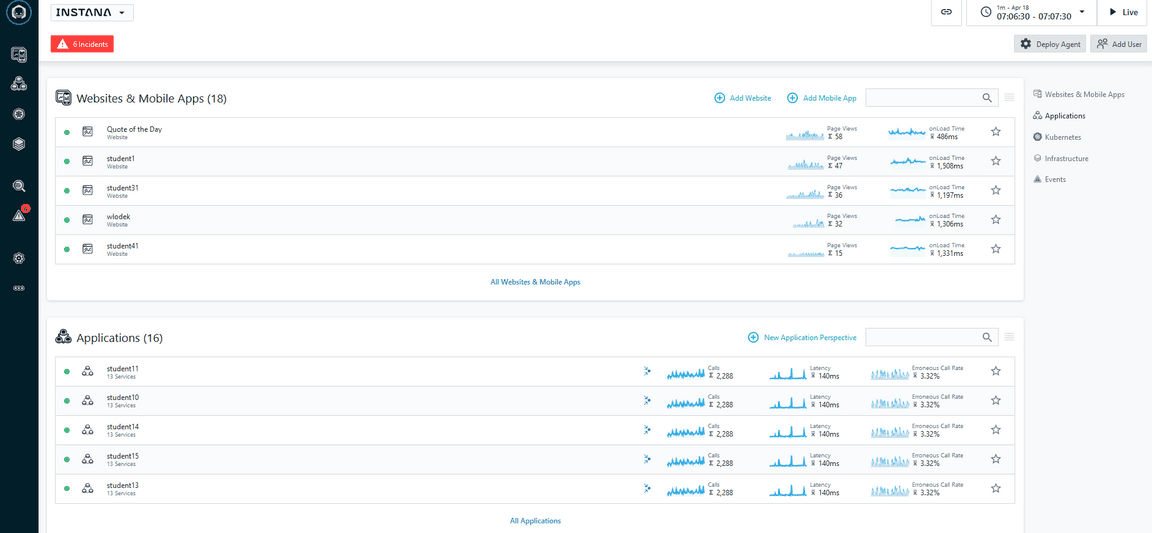The image size is (1152, 533).
Task: Jump to Kubernetes section in right navigation
Action: point(1062,137)
